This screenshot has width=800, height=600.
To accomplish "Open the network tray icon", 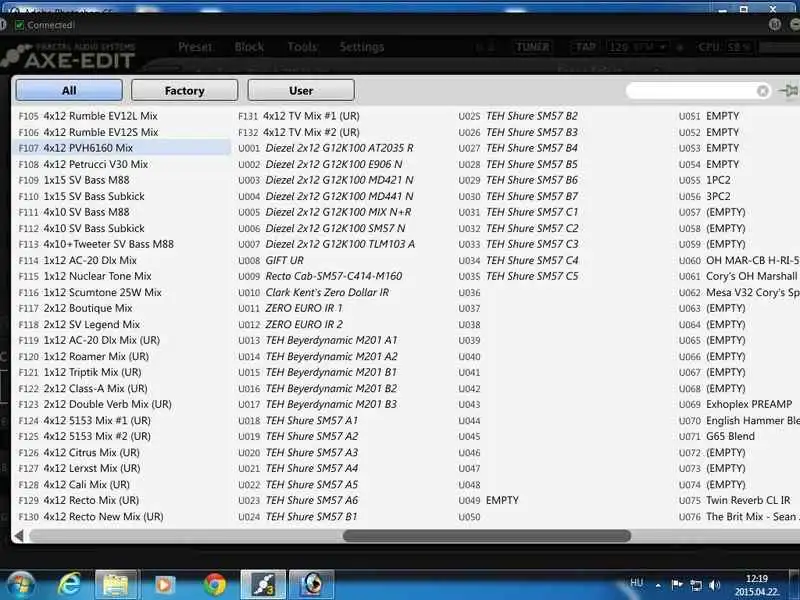I will coord(696,585).
